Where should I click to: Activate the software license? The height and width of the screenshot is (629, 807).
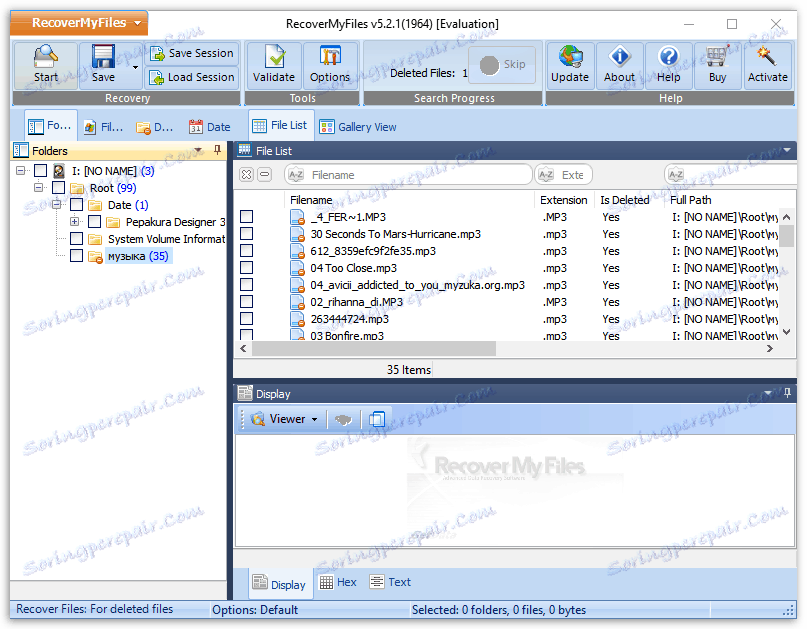coord(767,65)
